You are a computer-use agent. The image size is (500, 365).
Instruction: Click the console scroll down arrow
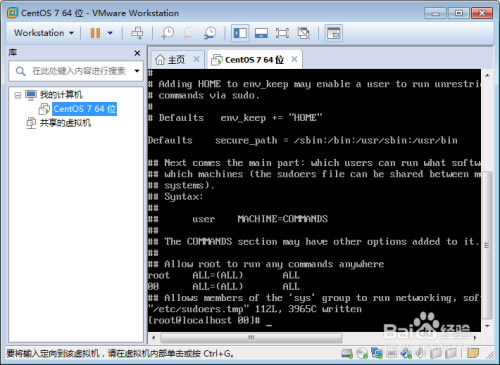pyautogui.click(x=487, y=326)
